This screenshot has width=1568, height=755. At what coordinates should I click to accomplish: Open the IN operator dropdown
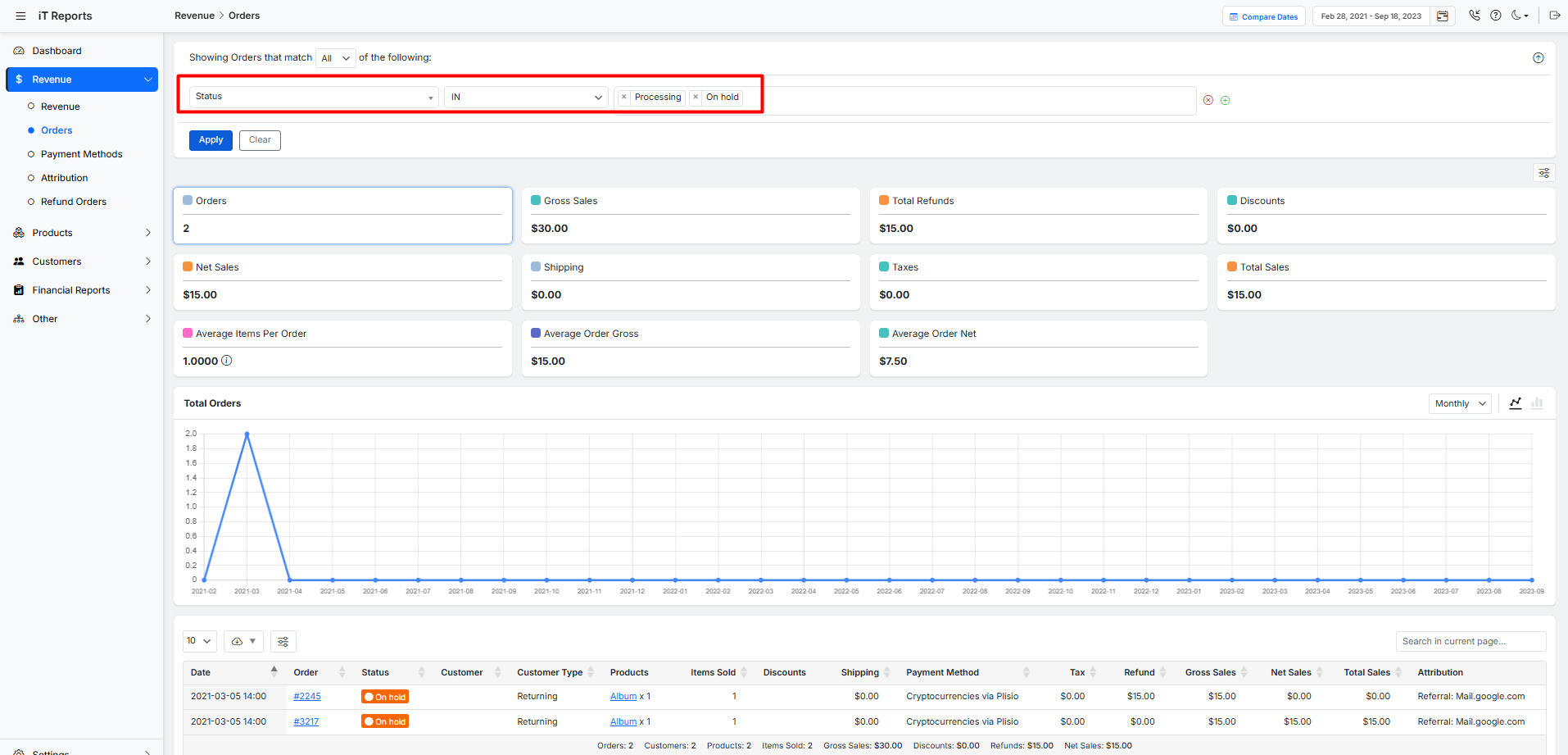[x=526, y=97]
